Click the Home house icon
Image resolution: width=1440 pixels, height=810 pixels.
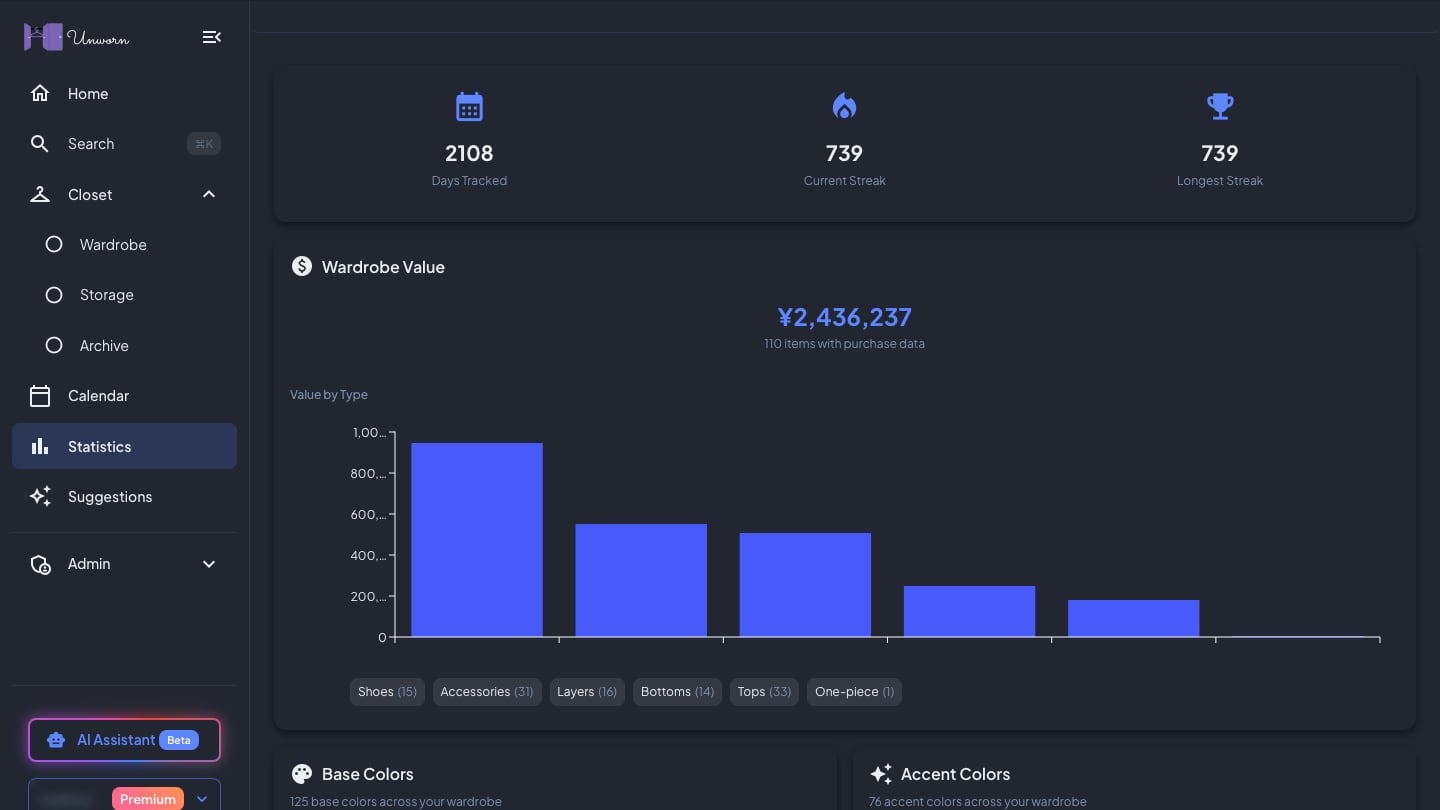(x=40, y=93)
